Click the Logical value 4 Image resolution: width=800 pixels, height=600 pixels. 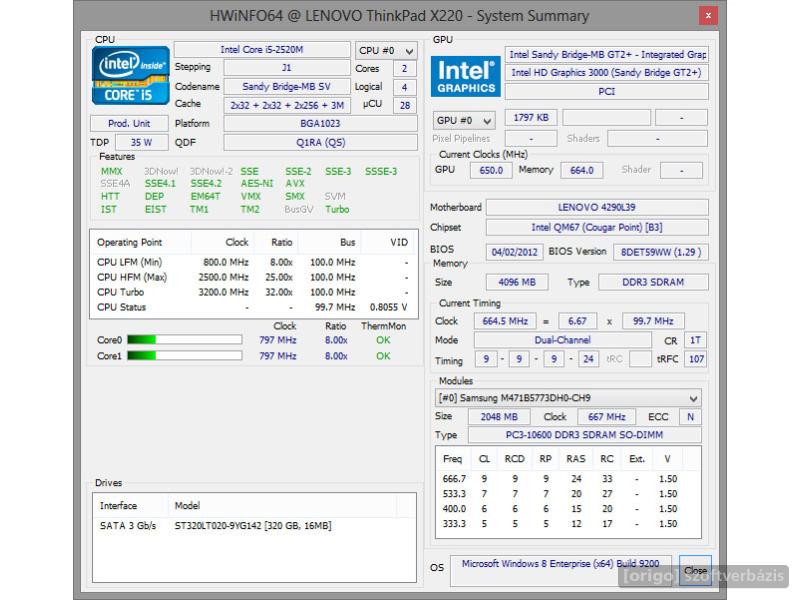(405, 87)
